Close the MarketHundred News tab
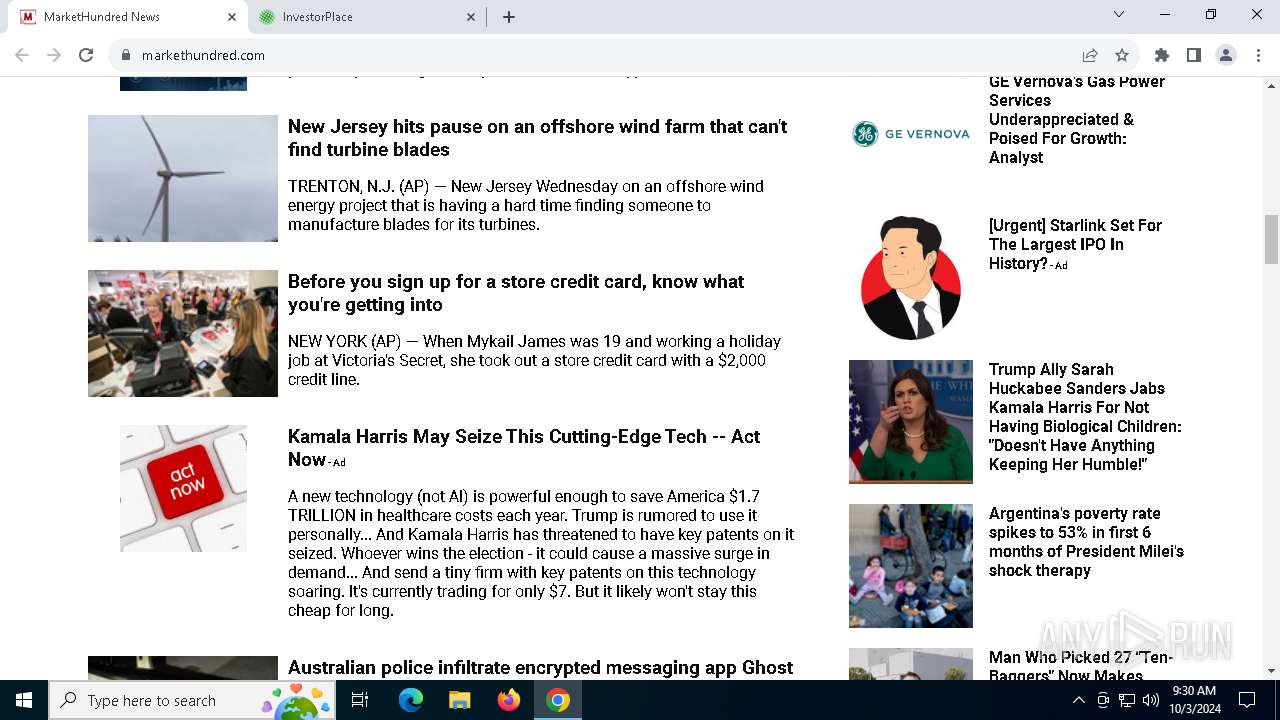1280x720 pixels. point(232,17)
